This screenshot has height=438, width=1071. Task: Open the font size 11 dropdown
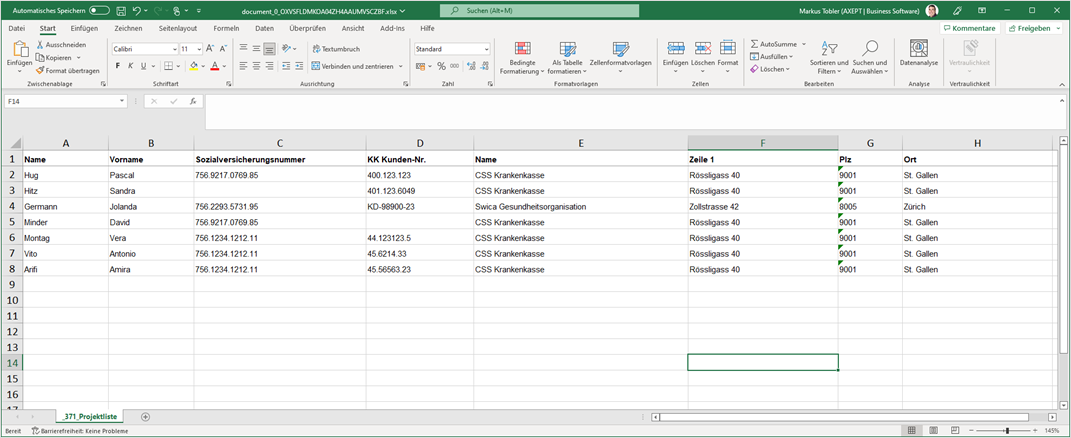[199, 49]
